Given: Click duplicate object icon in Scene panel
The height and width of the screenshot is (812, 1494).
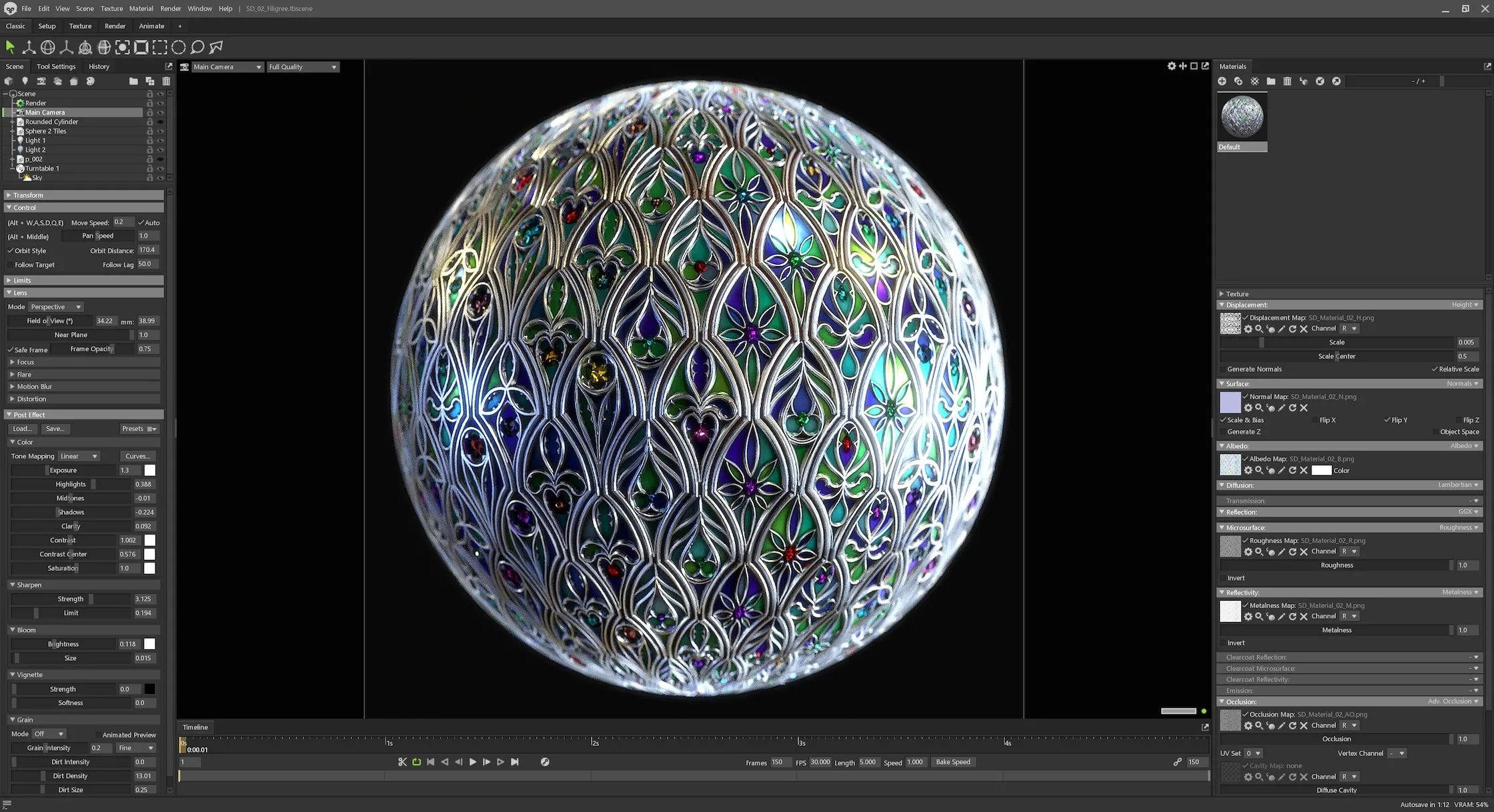Looking at the screenshot, I should pyautogui.click(x=150, y=81).
